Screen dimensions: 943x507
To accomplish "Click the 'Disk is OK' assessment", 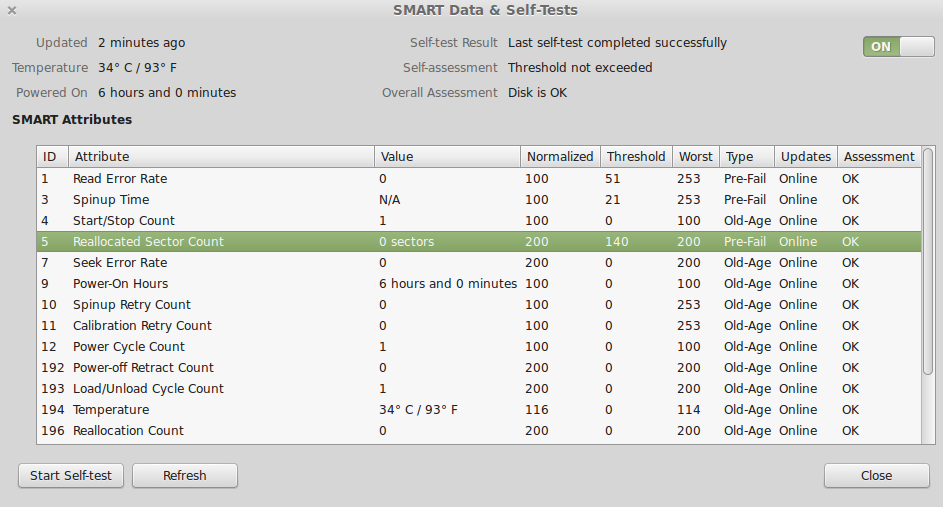I will tap(537, 93).
